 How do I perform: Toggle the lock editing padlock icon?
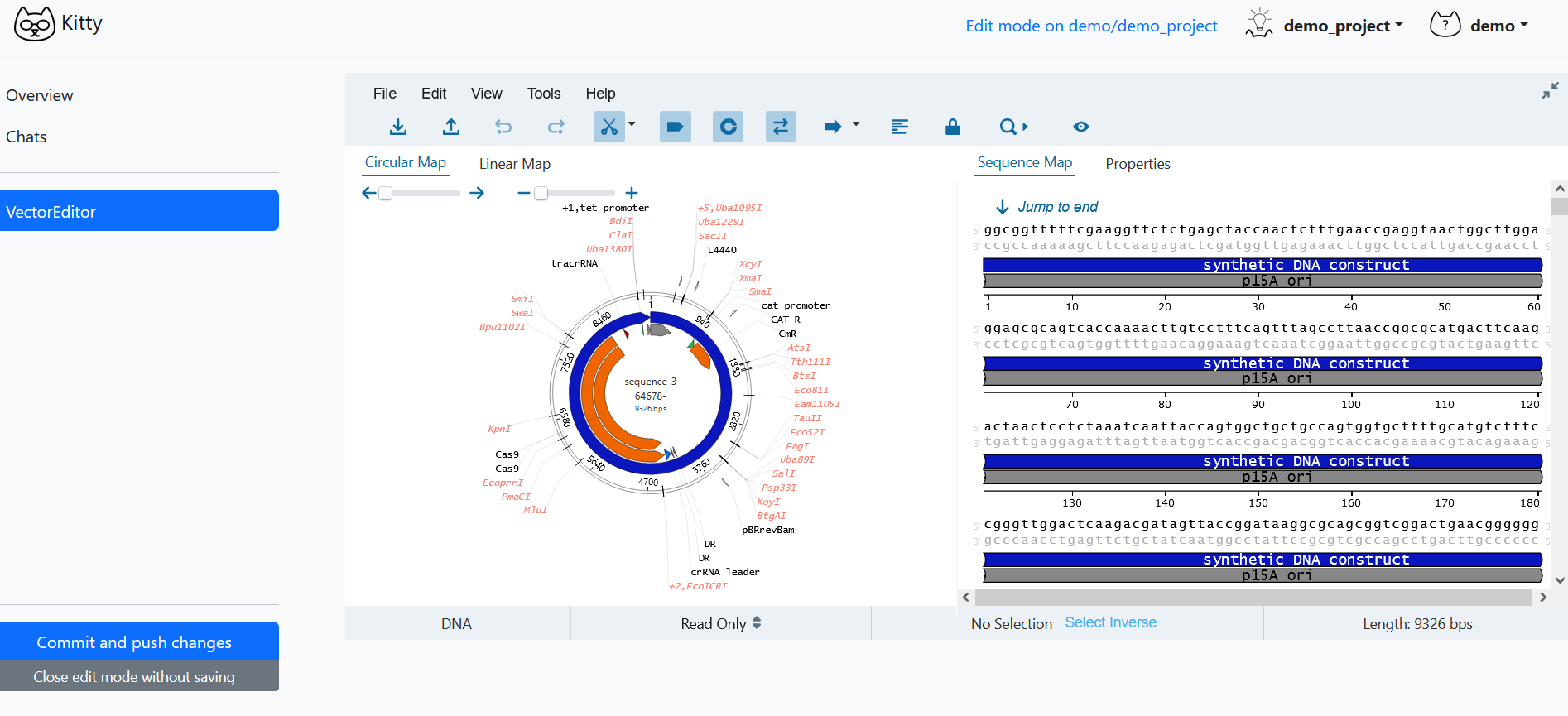tap(953, 127)
